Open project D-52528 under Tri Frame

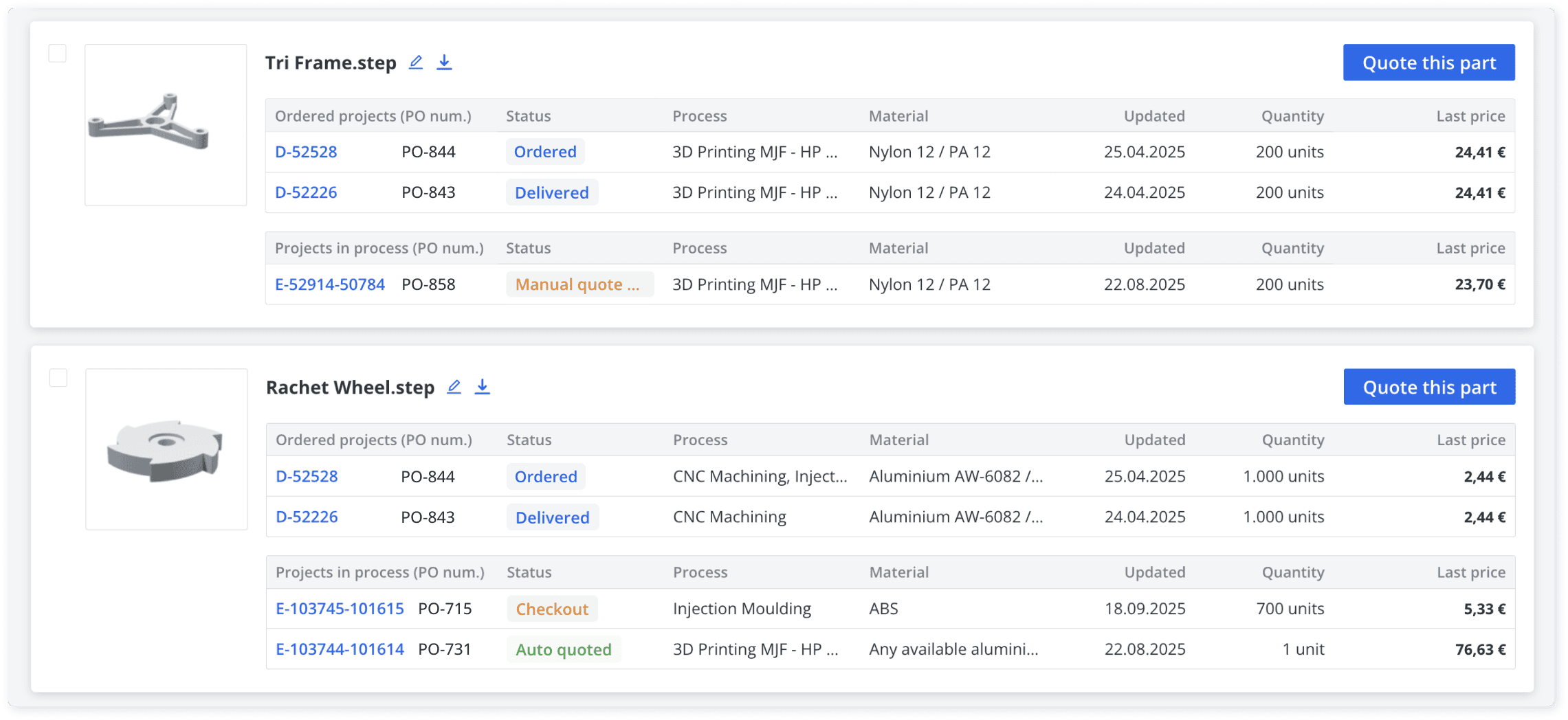coord(306,152)
